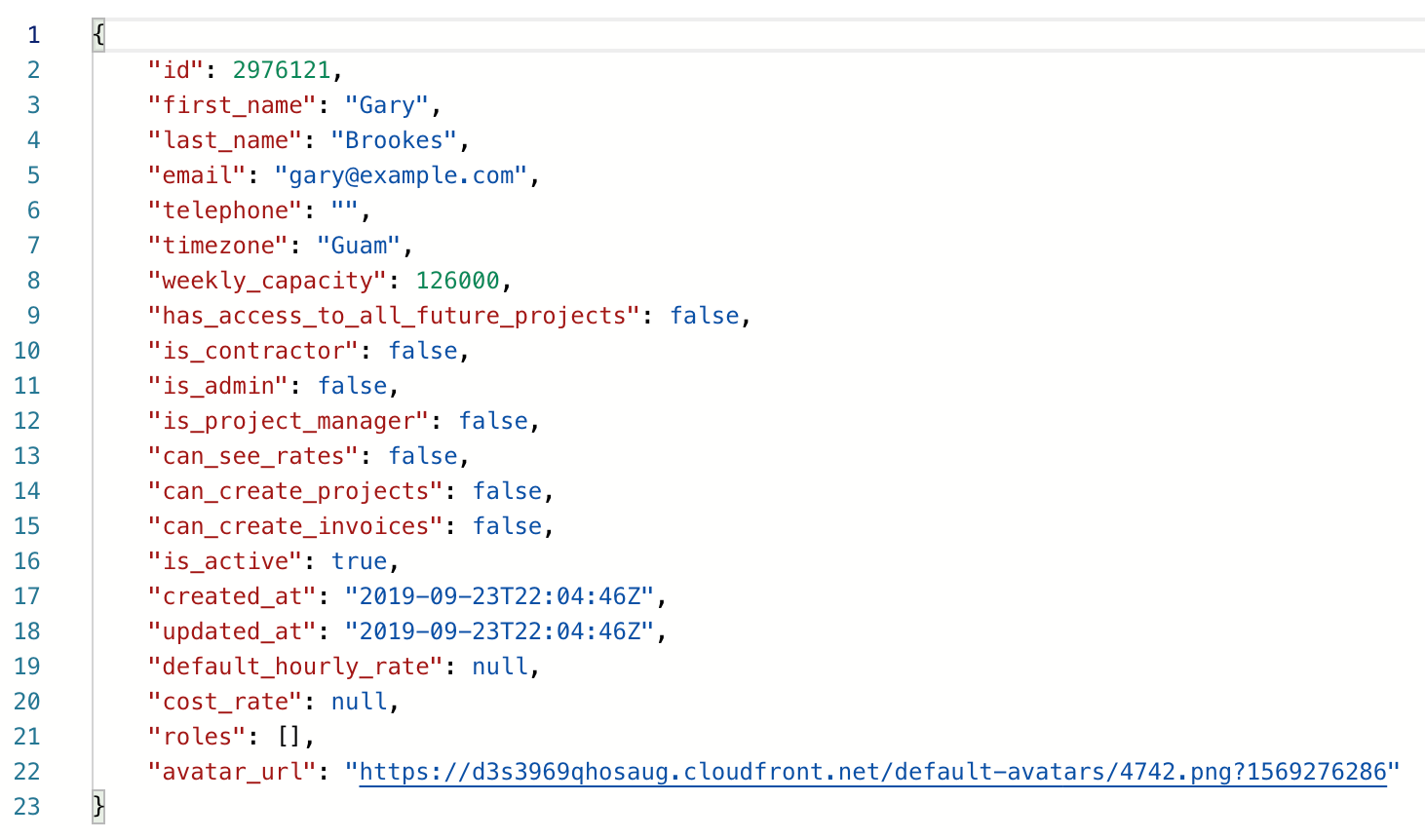Click the is_contractor false value
This screenshot has width=1425, height=840.
click(x=423, y=351)
